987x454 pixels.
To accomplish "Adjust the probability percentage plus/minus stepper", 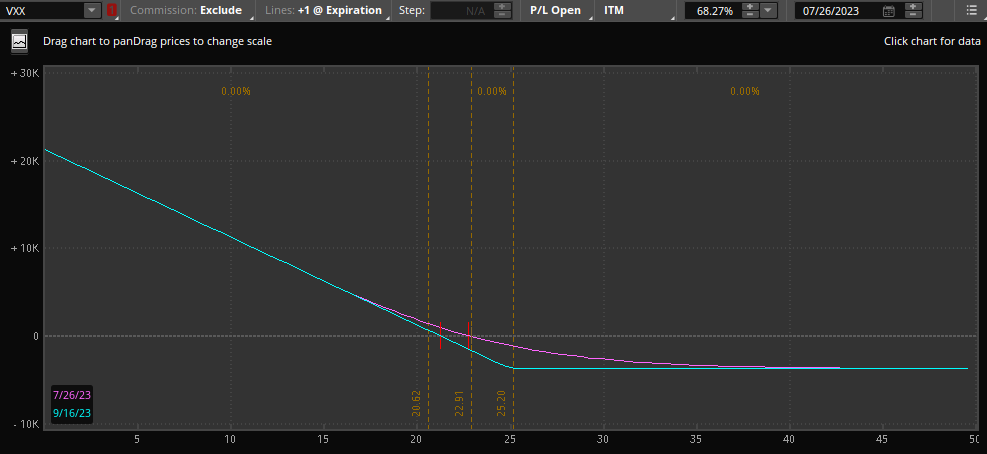I will [749, 10].
